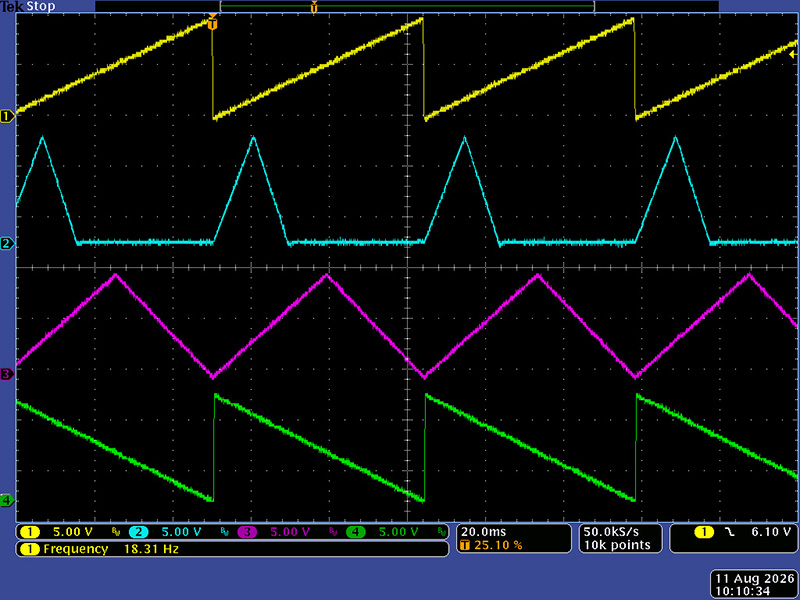Select the green channel 4 badge in readout bar

tap(356, 532)
